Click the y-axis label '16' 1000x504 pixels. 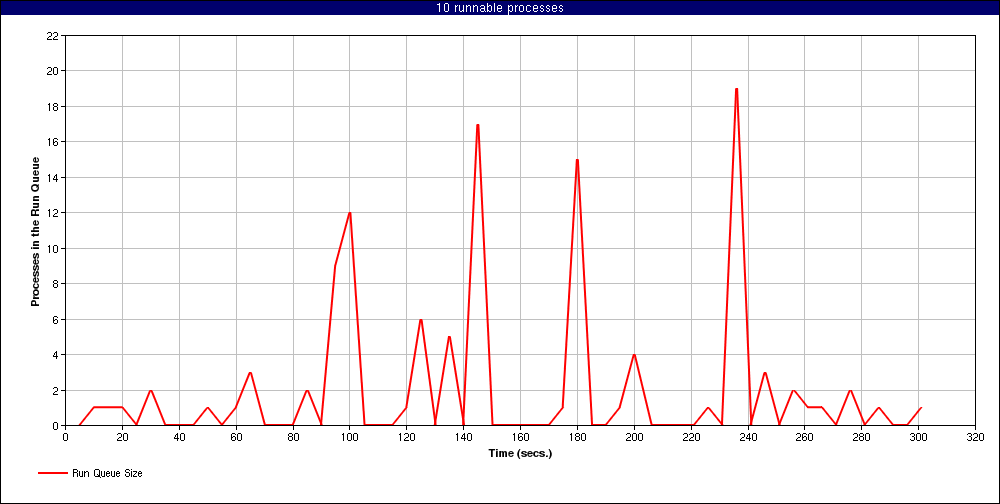pyautogui.click(x=53, y=142)
